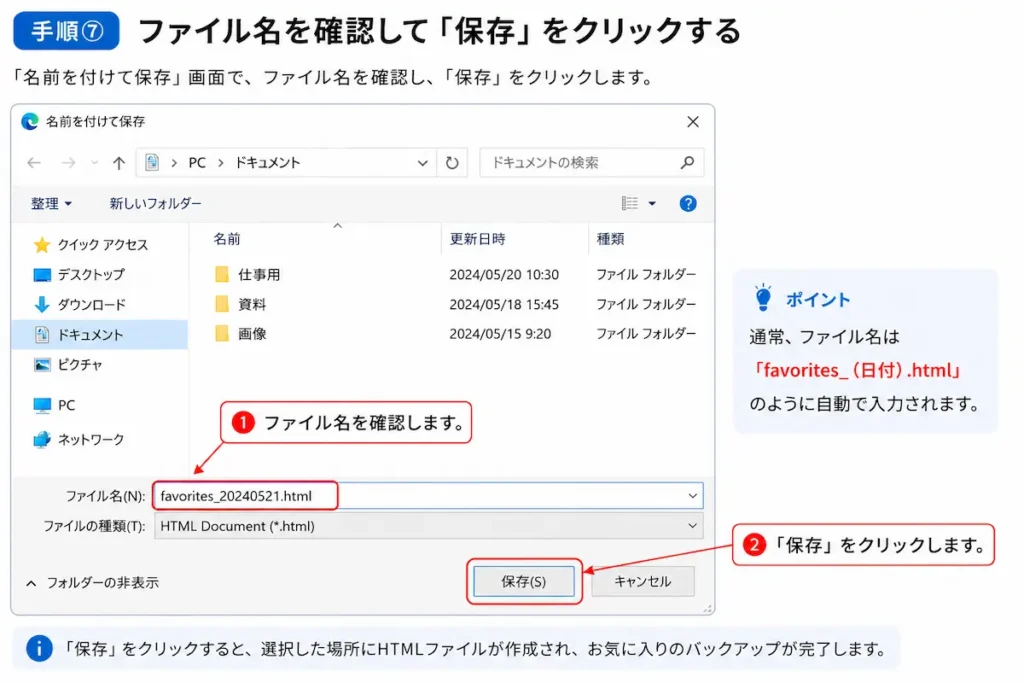Close the 名前を付けて保存 dialog
Image resolution: width=1024 pixels, height=683 pixels.
693,122
